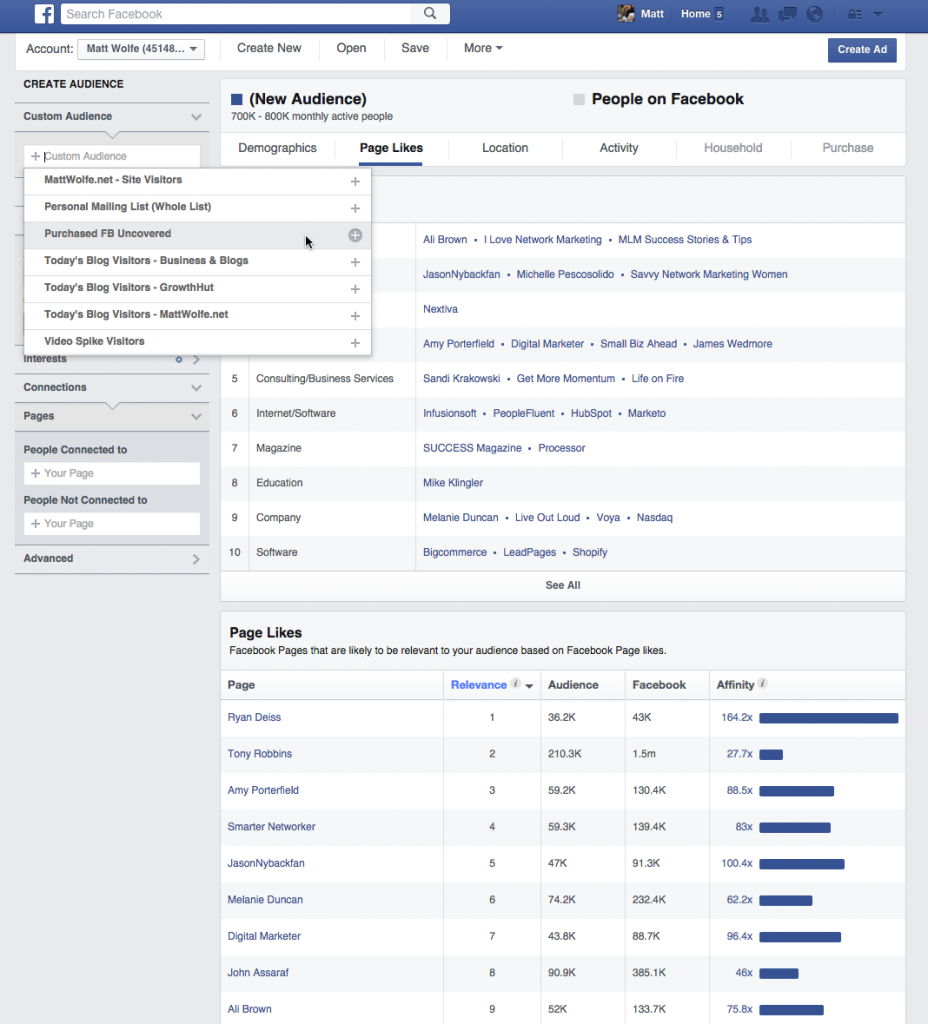Click the Relevance info icon
This screenshot has width=928, height=1024.
tap(515, 684)
